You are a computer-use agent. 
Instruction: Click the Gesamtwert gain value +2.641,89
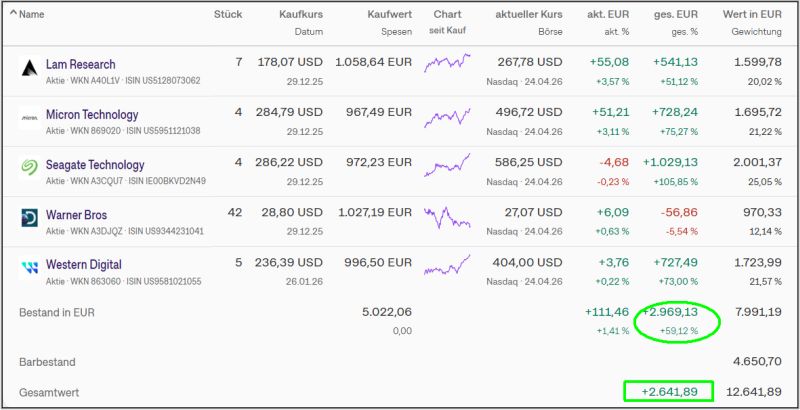click(668, 391)
